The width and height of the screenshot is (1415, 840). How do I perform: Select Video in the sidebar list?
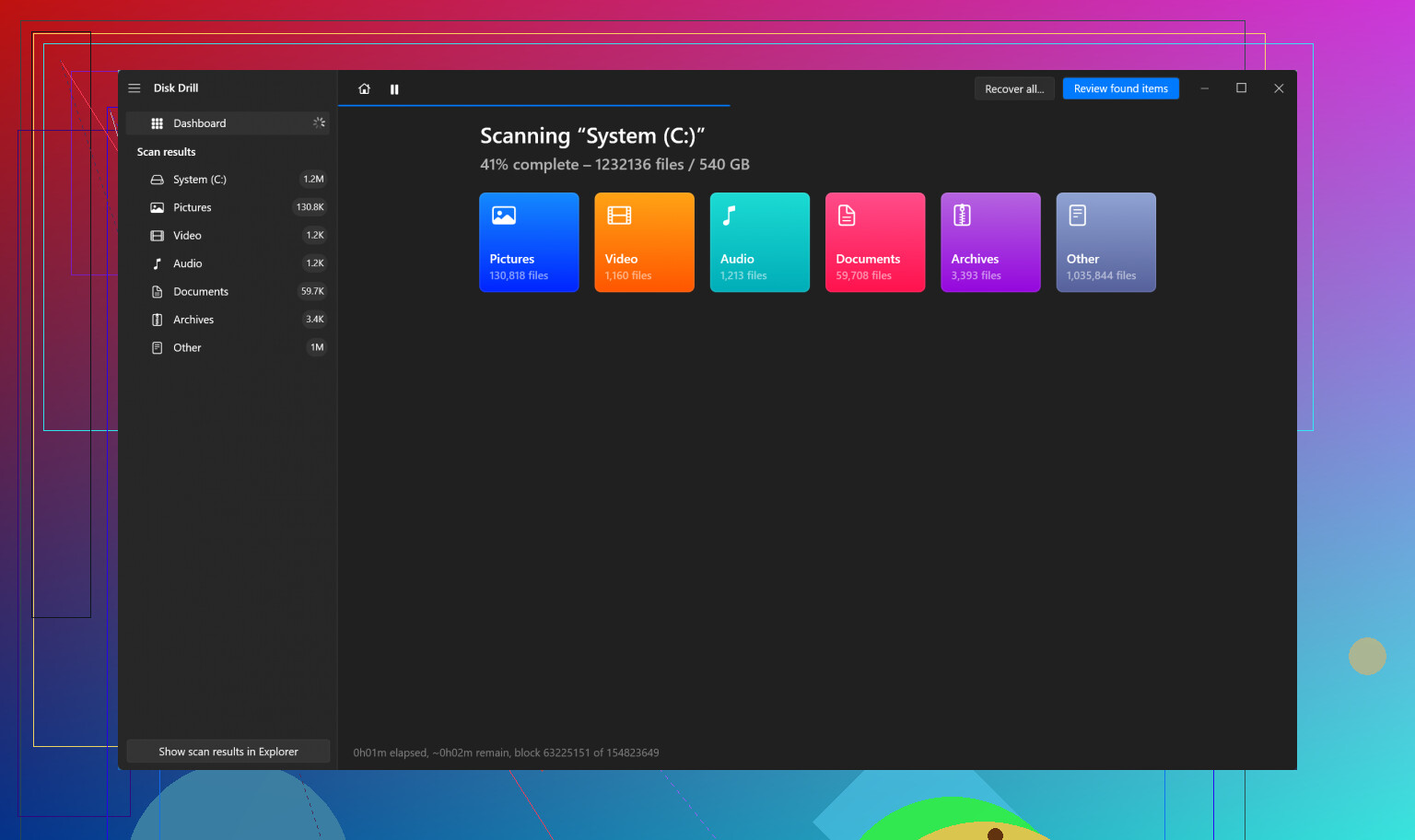[187, 236]
